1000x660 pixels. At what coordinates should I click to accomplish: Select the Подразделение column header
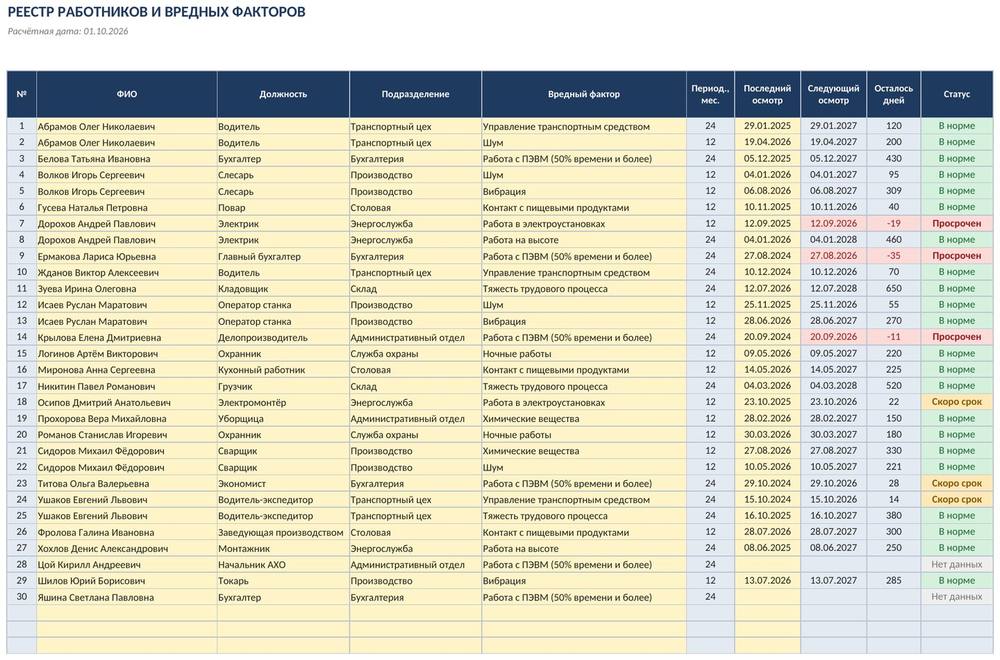[415, 94]
